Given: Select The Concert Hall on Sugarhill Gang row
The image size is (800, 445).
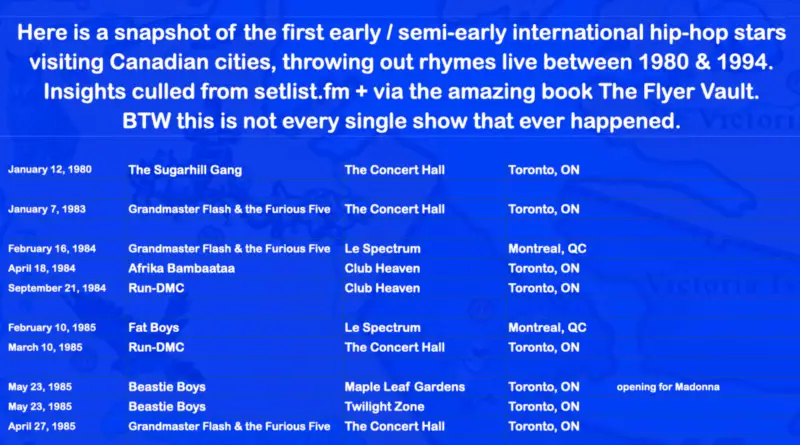Looking at the screenshot, I should pos(394,170).
